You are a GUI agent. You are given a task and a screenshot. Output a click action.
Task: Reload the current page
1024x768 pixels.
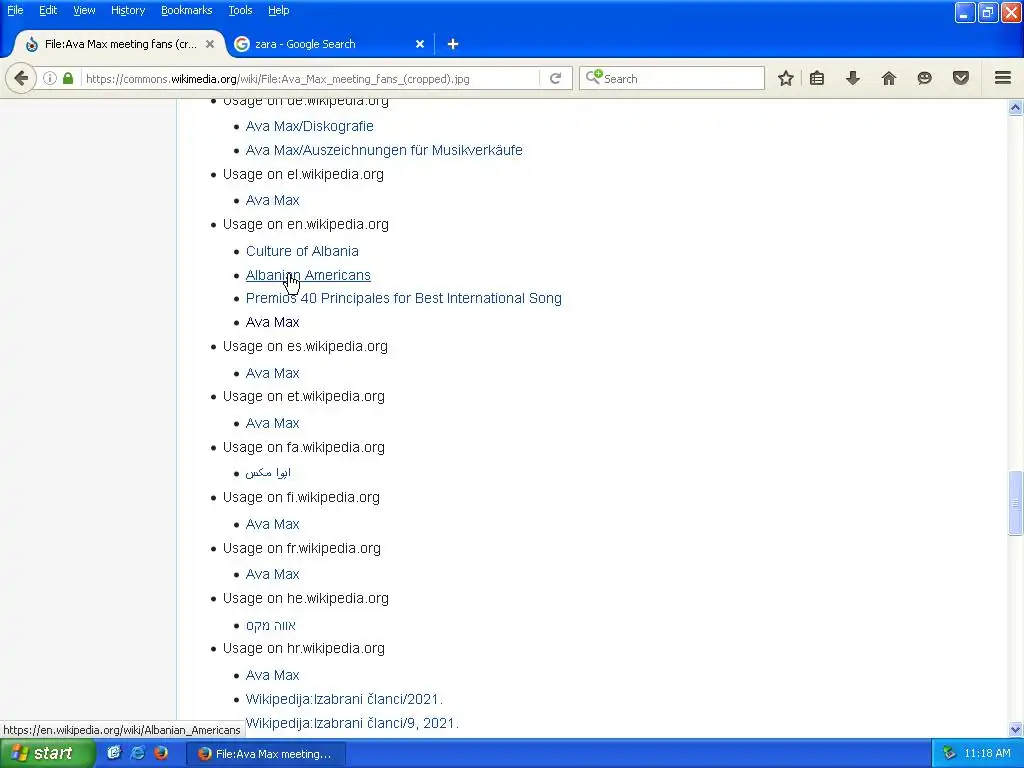pyautogui.click(x=555, y=78)
